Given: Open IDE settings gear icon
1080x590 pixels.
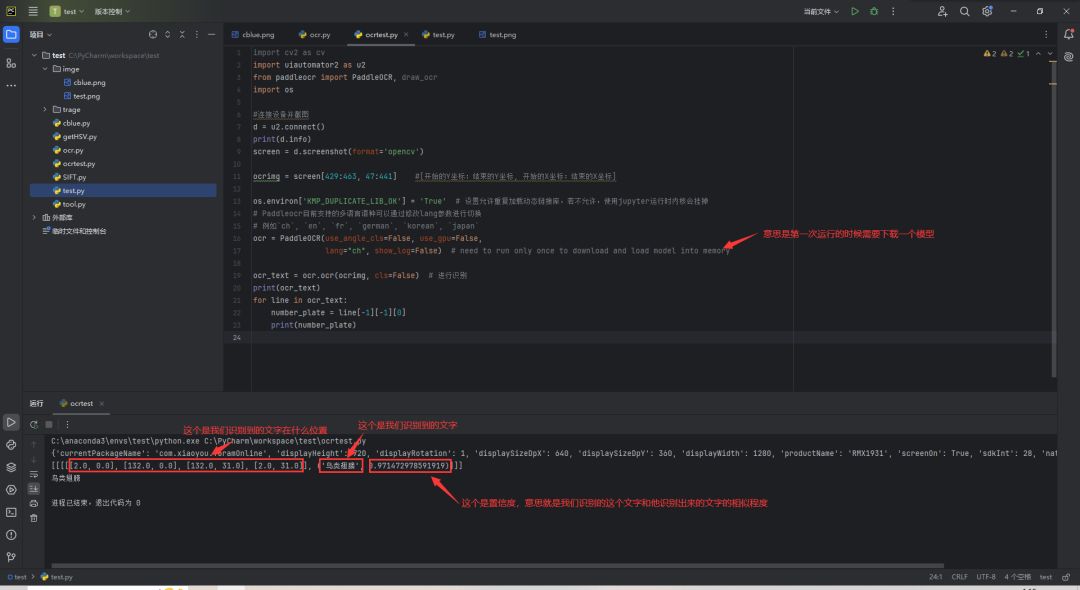Looking at the screenshot, I should coord(988,11).
